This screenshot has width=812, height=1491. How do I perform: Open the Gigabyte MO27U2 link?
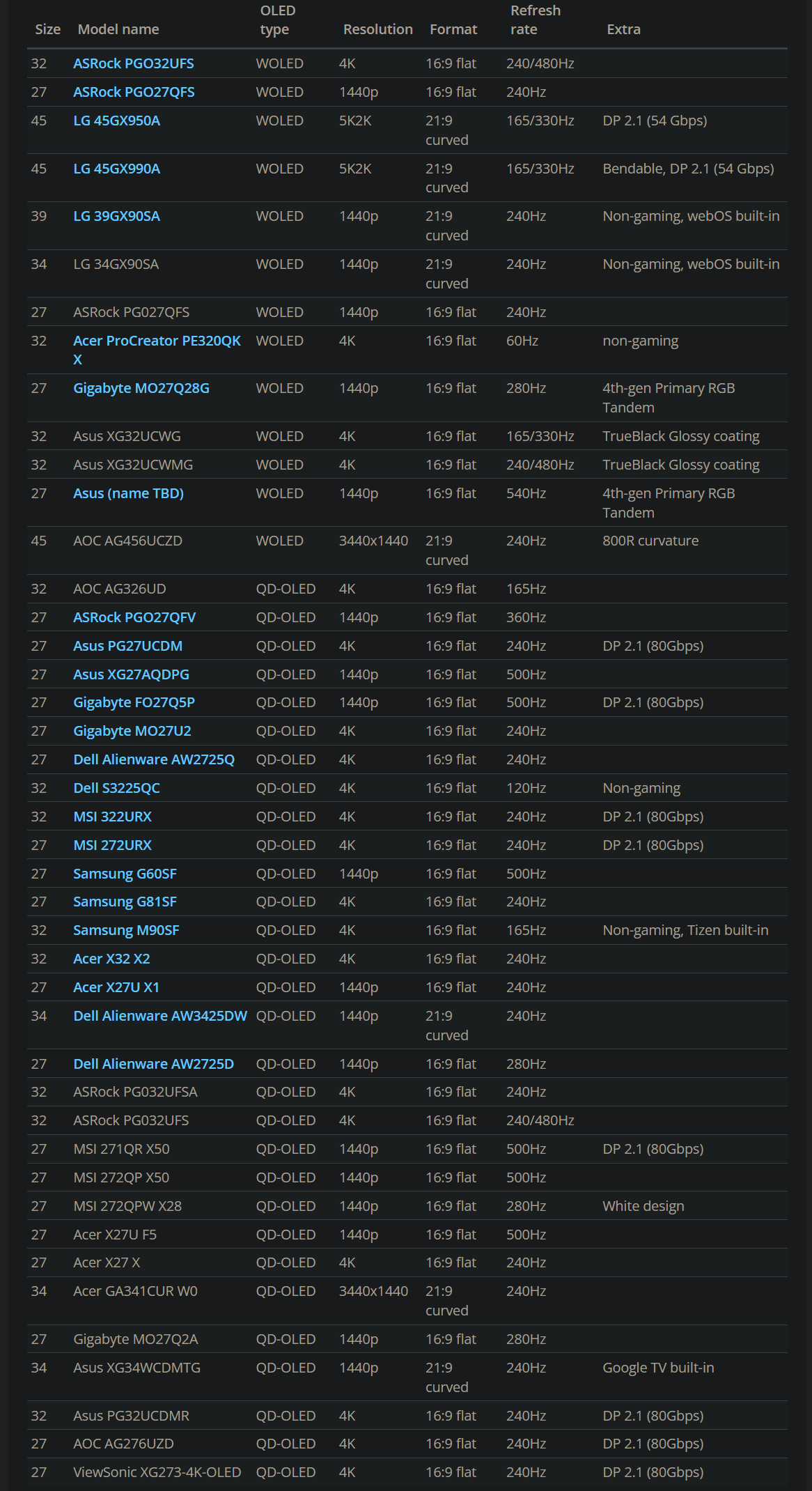click(132, 731)
